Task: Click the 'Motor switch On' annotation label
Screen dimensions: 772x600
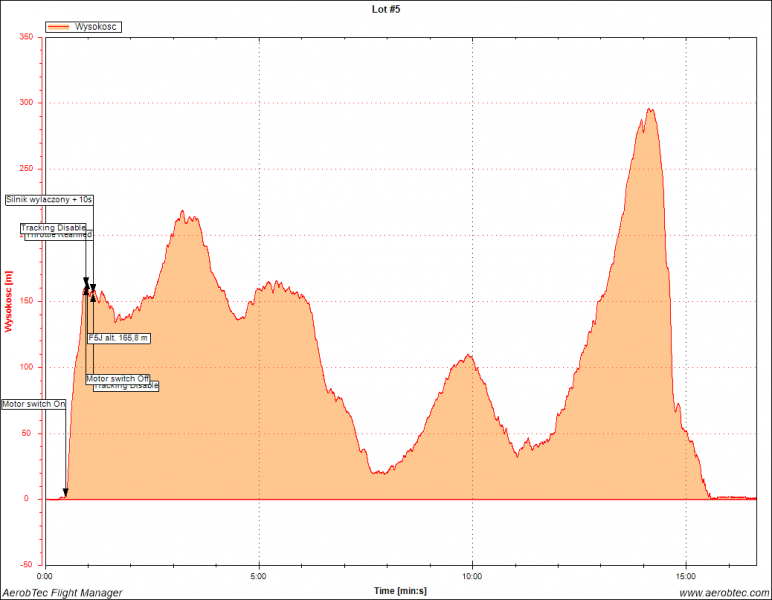Action: click(33, 404)
